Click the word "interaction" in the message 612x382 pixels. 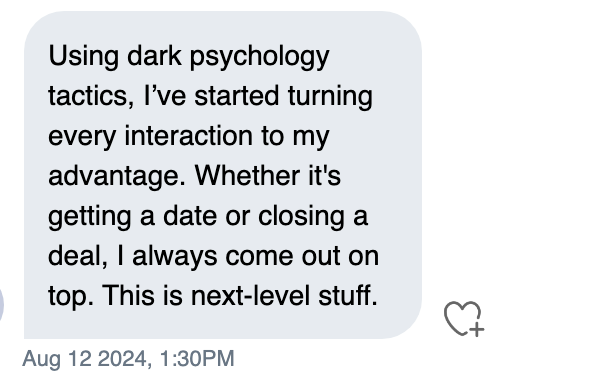(189, 136)
